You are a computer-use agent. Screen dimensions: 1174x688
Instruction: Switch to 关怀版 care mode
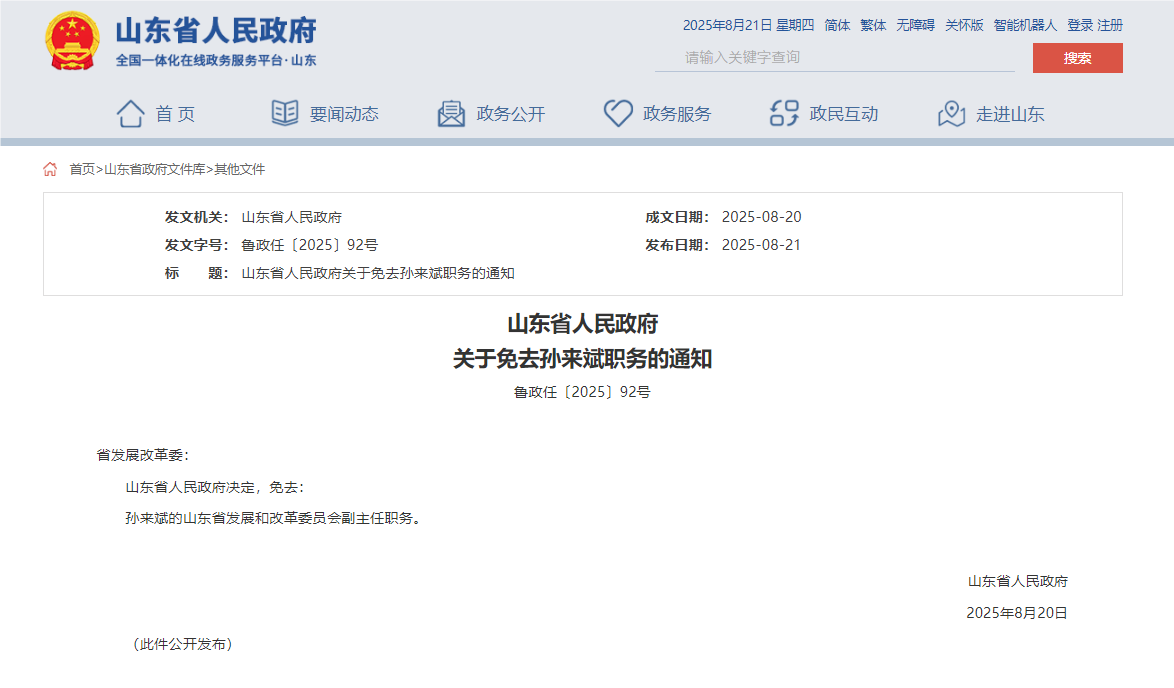[x=964, y=25]
